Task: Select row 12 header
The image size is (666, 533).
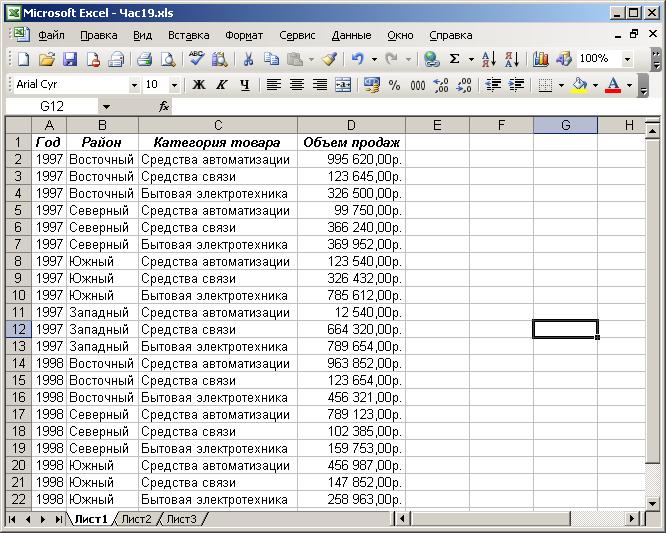Action: tap(18, 329)
